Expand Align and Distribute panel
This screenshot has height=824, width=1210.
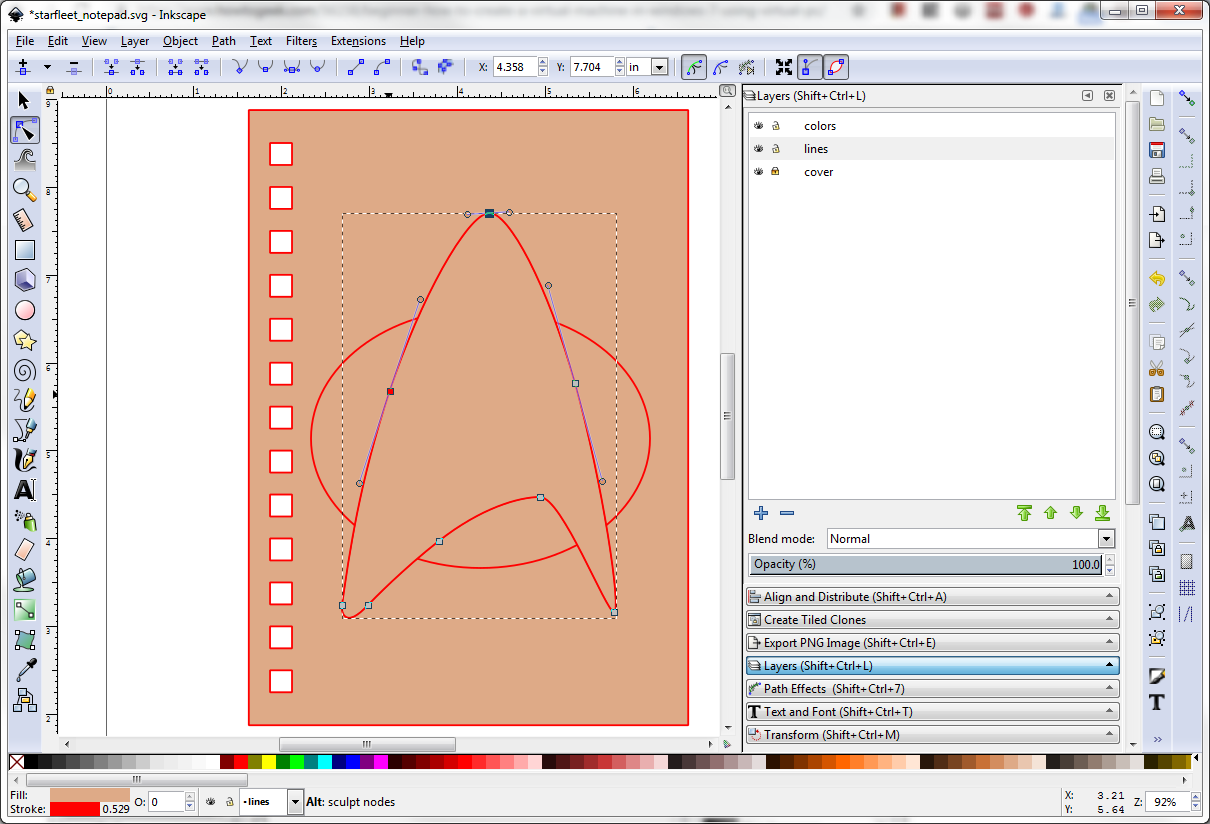(x=933, y=597)
